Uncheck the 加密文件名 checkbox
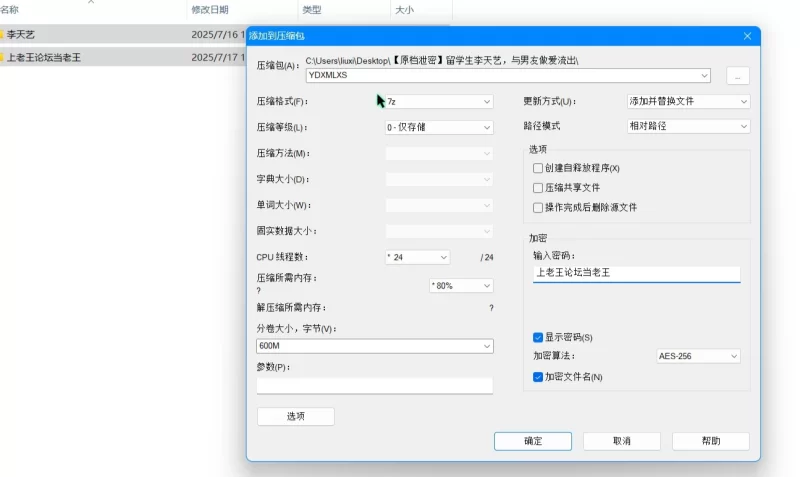This screenshot has width=800, height=477. pos(538,377)
